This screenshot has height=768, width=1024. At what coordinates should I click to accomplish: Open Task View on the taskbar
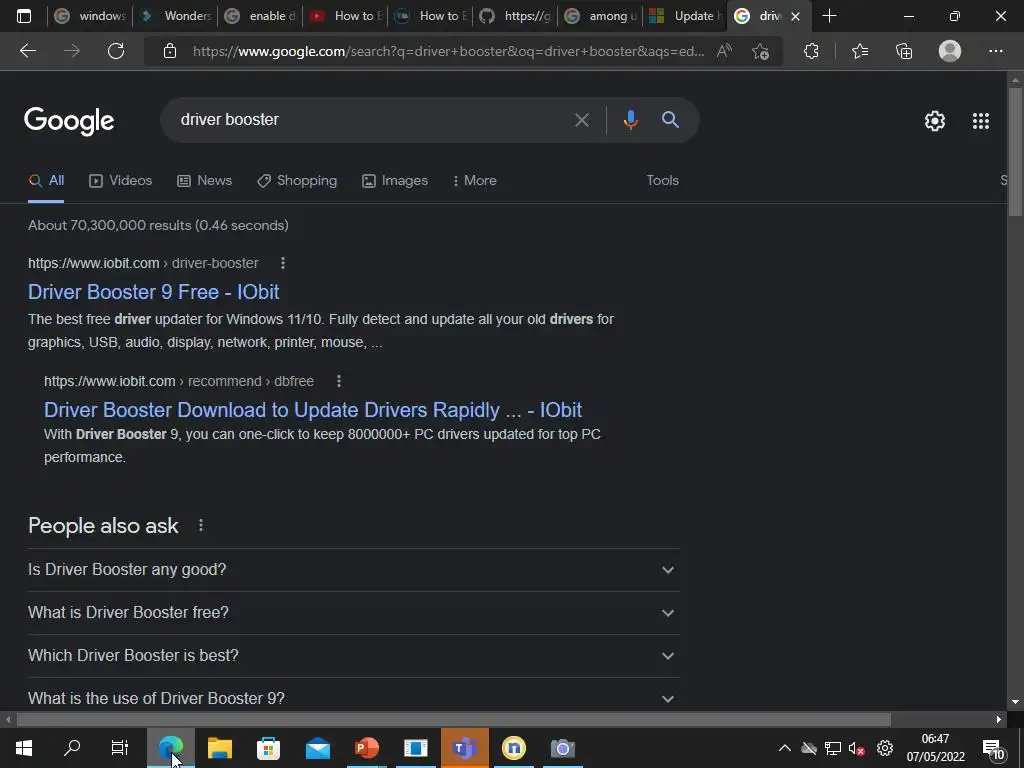pyautogui.click(x=120, y=748)
